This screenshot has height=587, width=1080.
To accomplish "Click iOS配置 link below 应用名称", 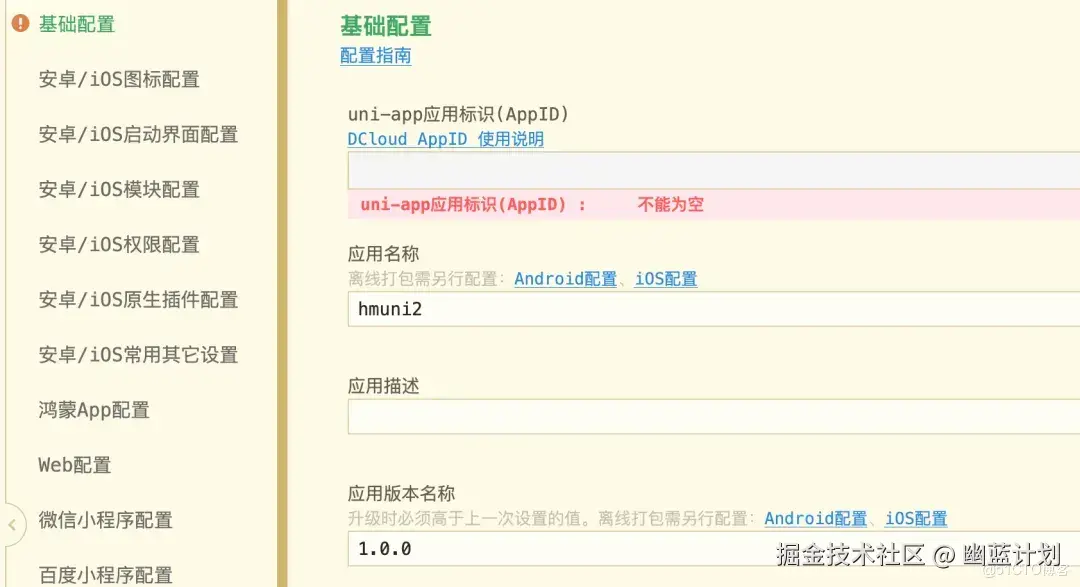I will 666,279.
